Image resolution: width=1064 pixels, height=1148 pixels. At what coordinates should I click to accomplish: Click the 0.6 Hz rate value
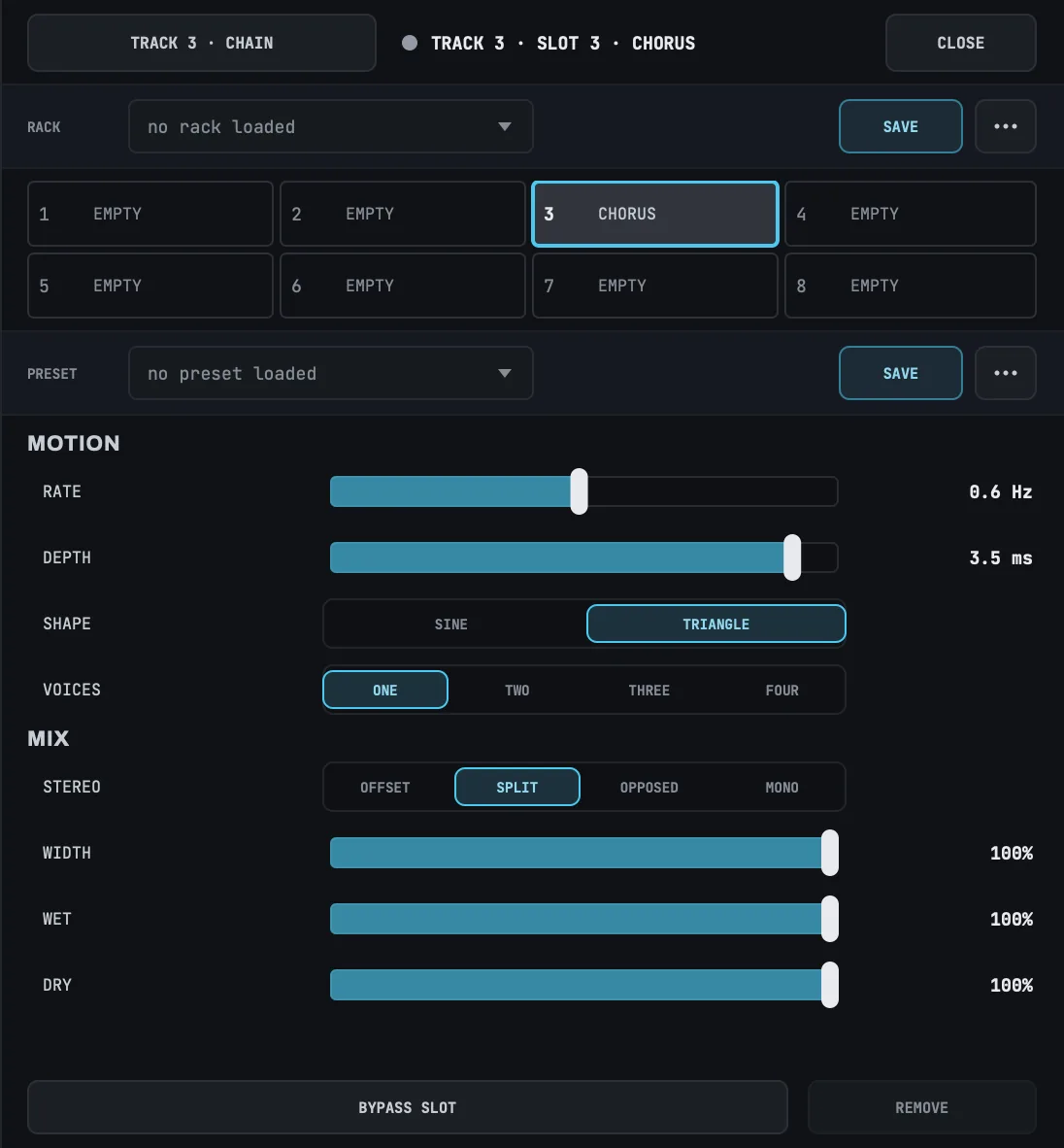[1000, 492]
